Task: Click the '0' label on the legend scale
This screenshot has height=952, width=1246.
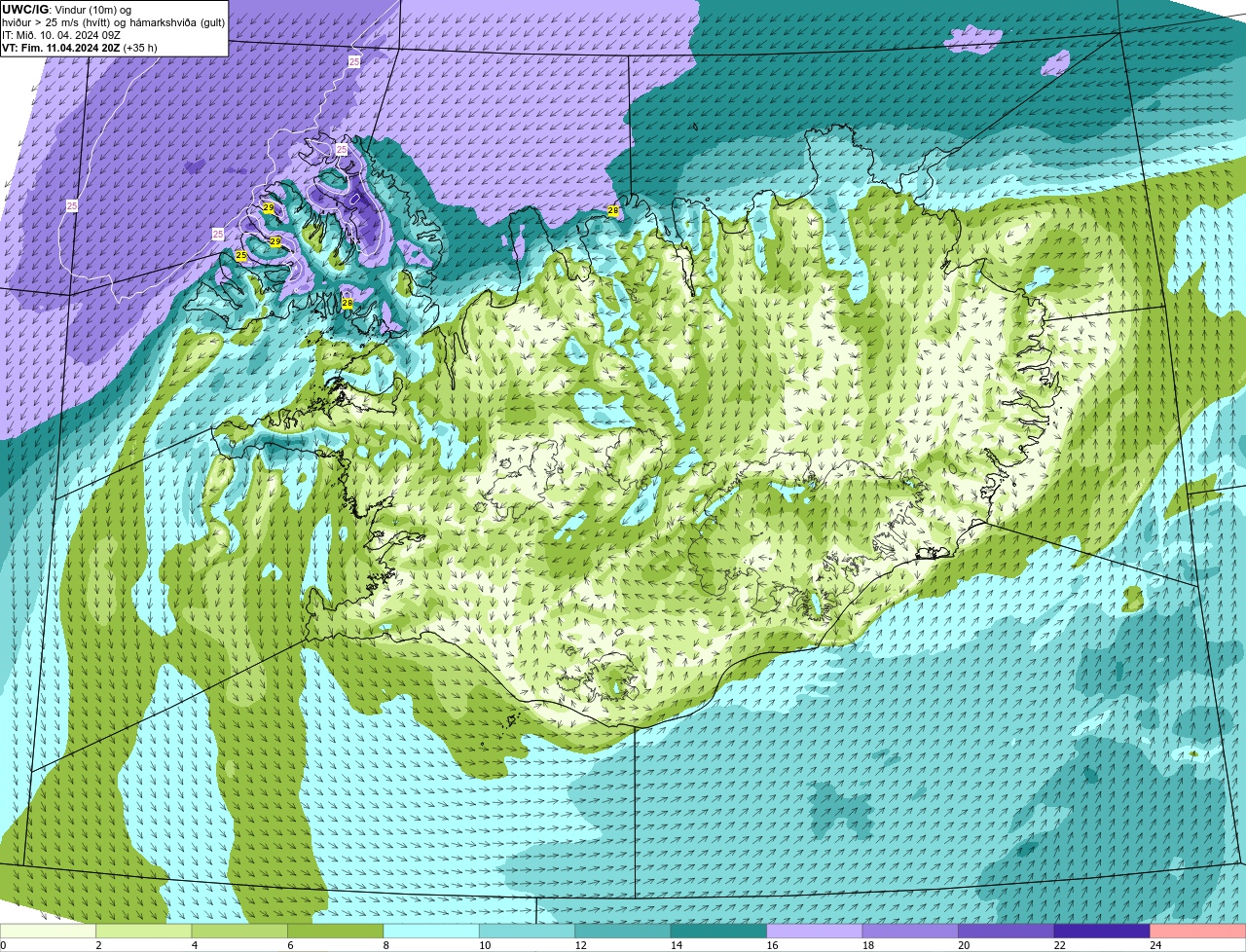Action: (3, 945)
